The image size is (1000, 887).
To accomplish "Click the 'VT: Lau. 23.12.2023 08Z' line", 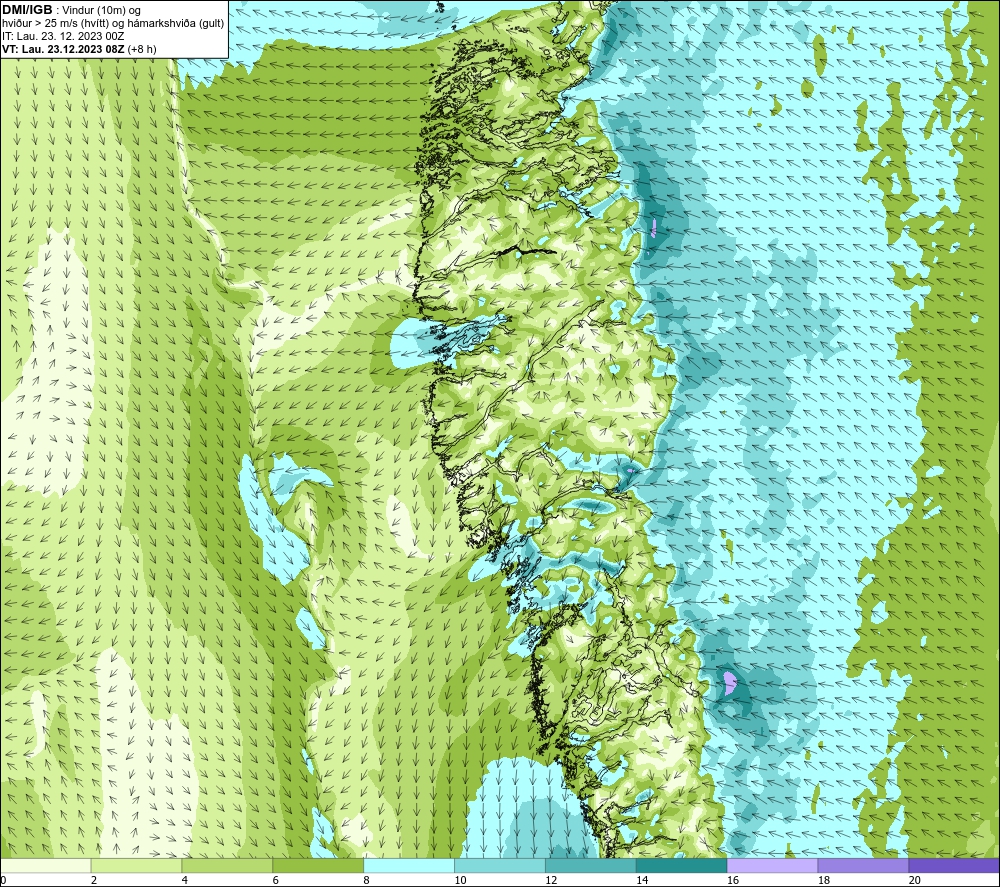I will point(63,49).
